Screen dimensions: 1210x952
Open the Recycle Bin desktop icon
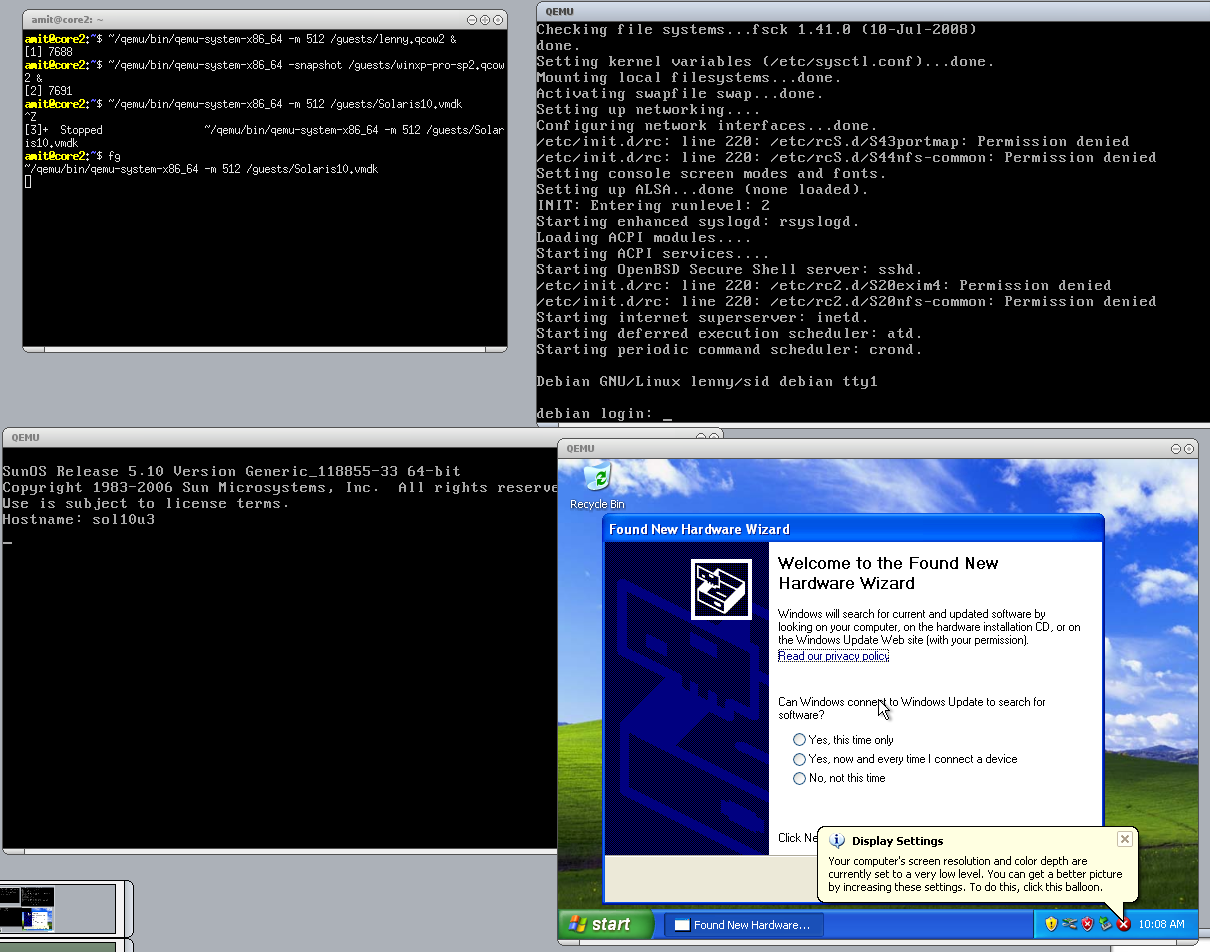click(596, 484)
